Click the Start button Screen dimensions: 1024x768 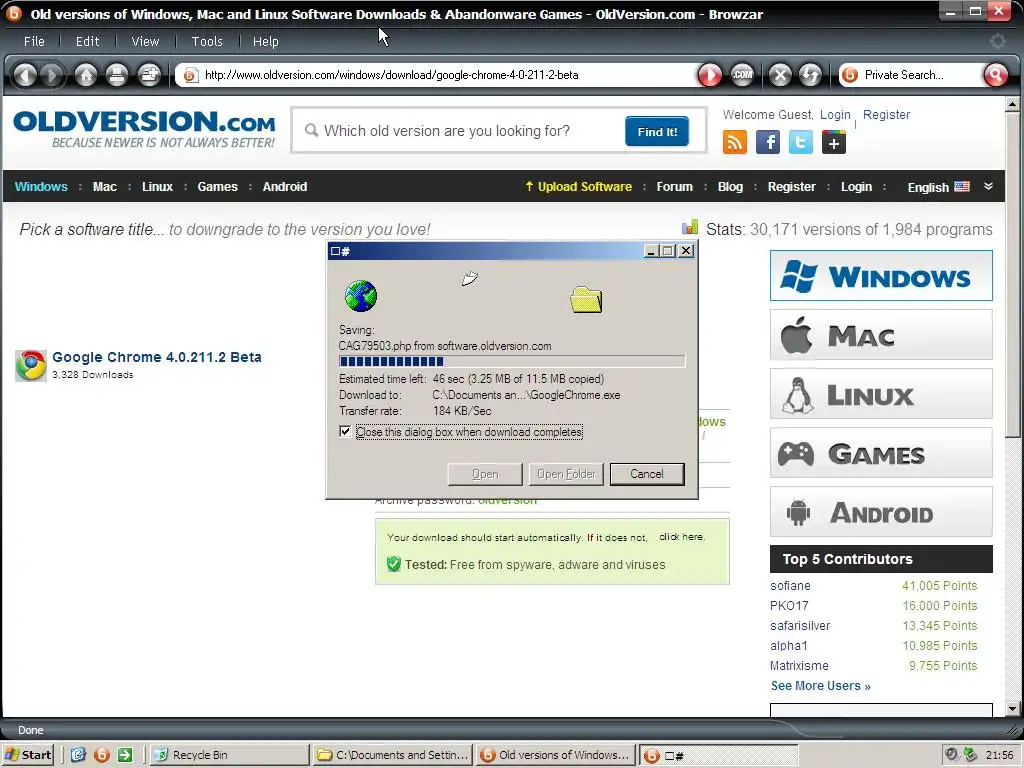pyautogui.click(x=28, y=755)
